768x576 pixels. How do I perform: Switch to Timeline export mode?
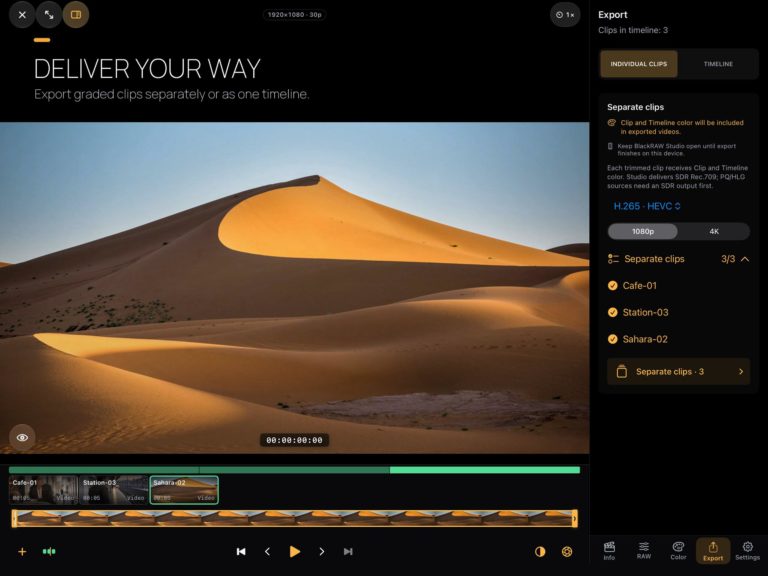[718, 64]
